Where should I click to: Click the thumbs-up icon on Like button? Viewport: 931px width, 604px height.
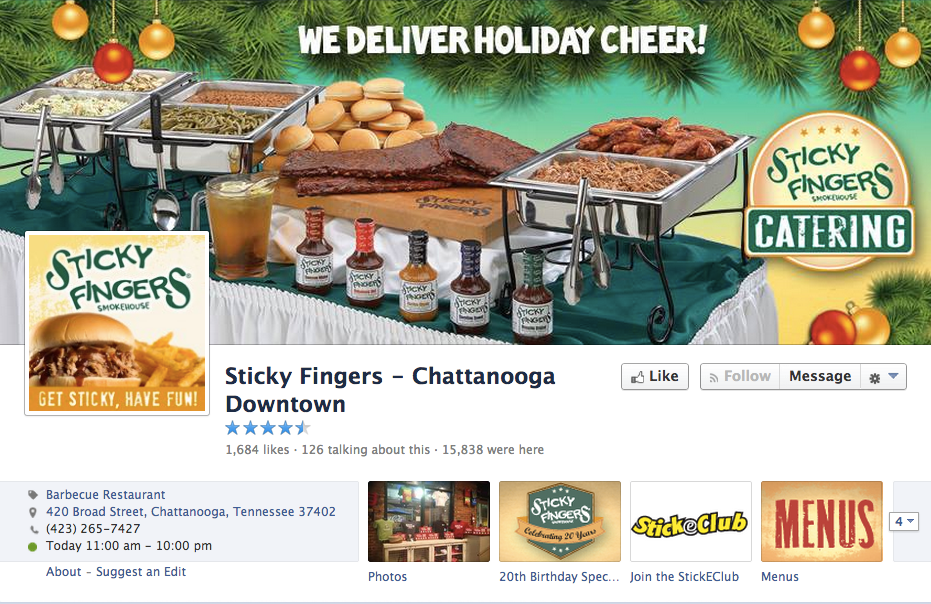click(x=637, y=377)
